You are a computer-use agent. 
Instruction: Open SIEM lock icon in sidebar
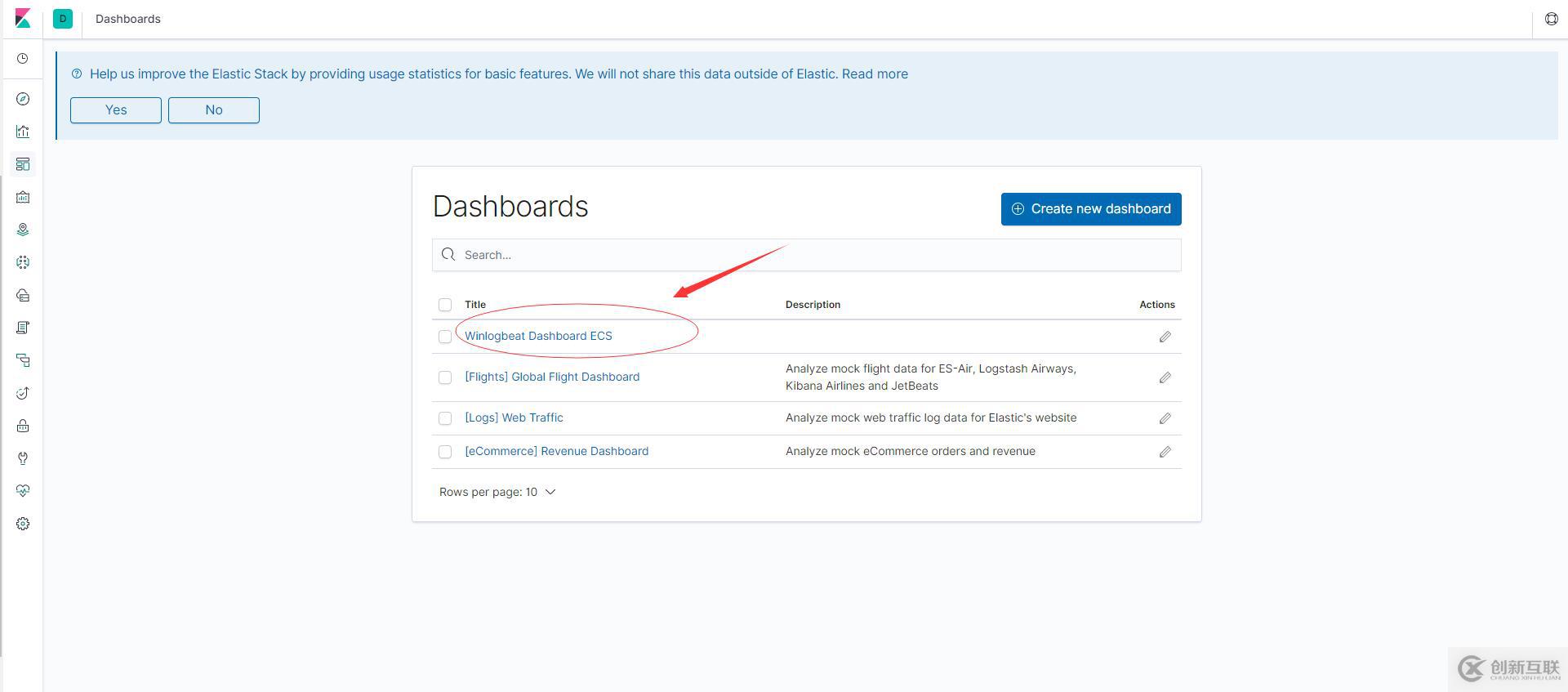(x=23, y=426)
